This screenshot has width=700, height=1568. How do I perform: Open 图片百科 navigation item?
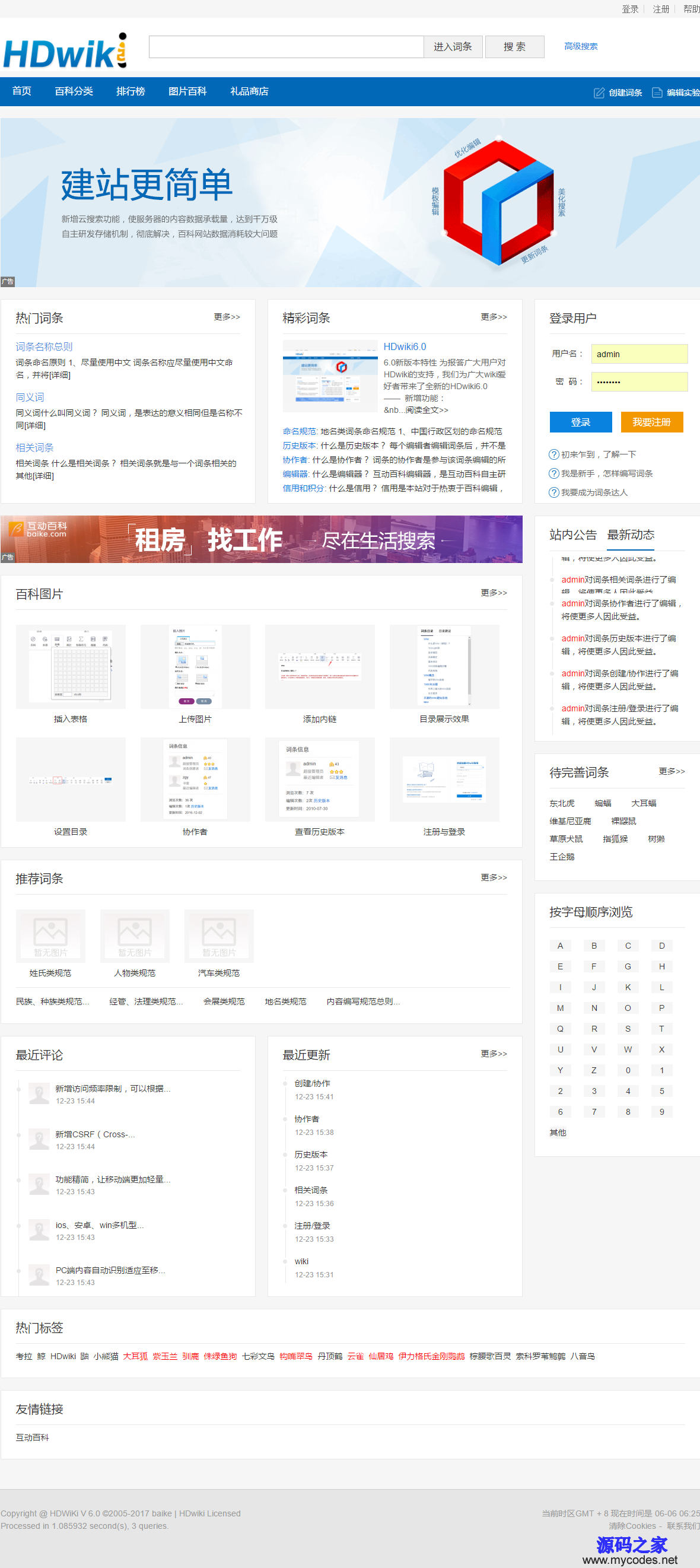187,91
